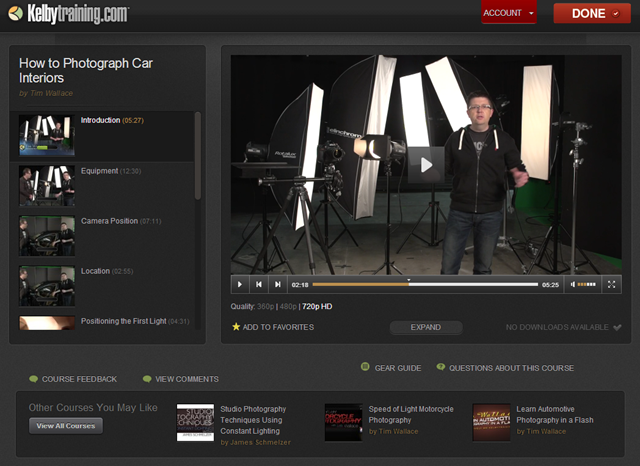The image size is (640, 466).
Task: Click the big center play overlay
Action: 426,165
